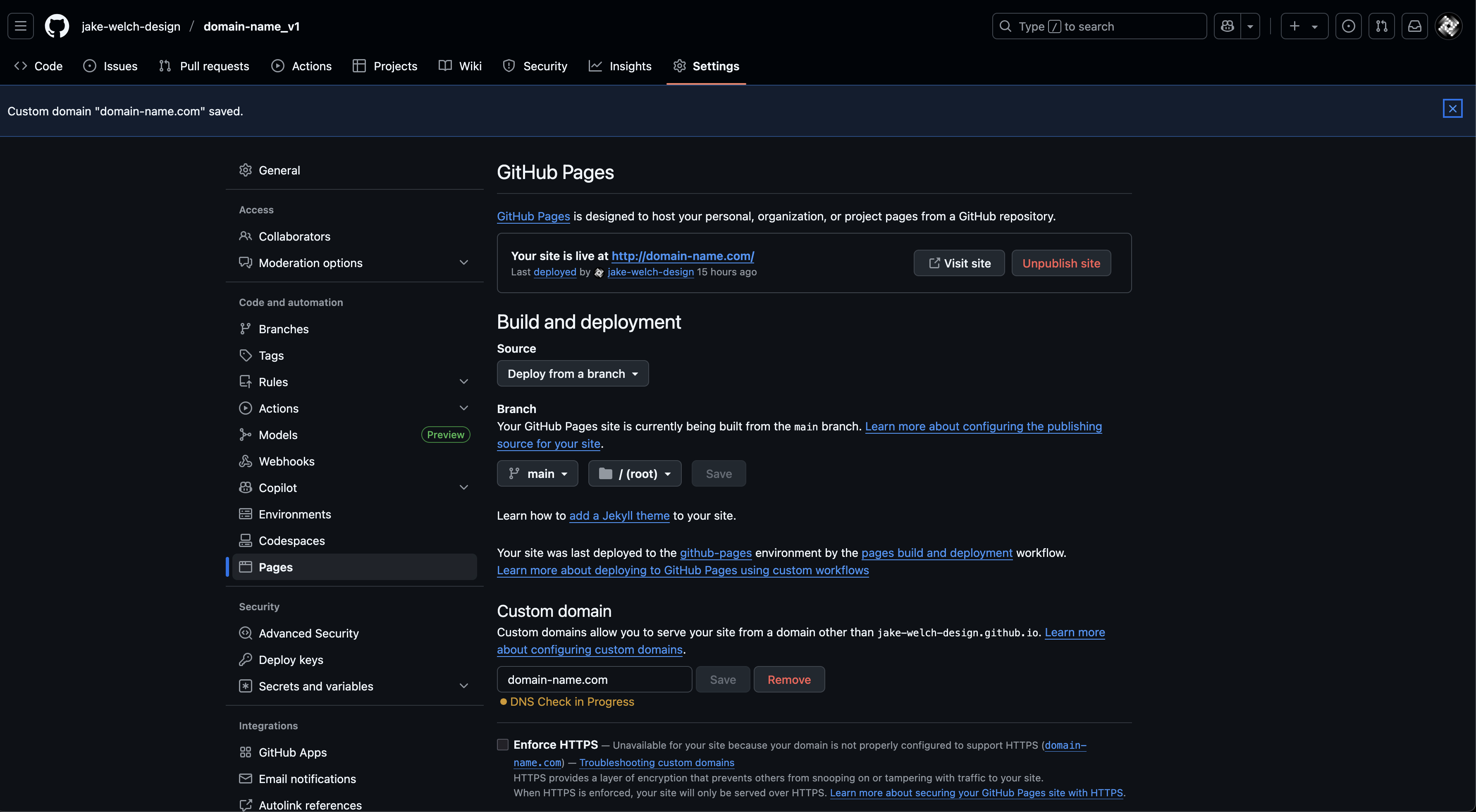The image size is (1476, 812).
Task: Open pages build and deployment workflow link
Action: click(937, 552)
